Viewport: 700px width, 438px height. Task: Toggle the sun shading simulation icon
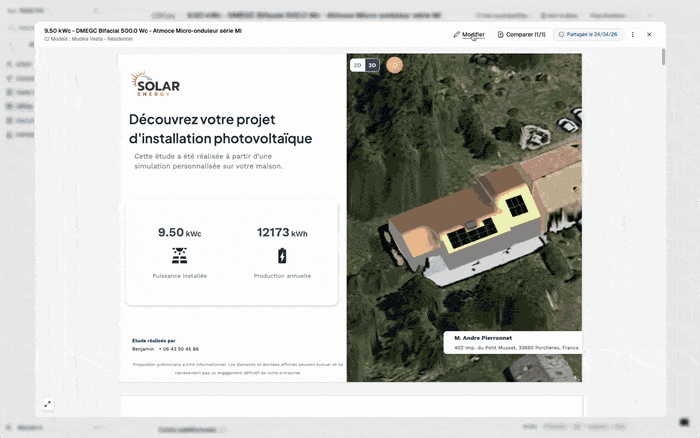(x=395, y=65)
